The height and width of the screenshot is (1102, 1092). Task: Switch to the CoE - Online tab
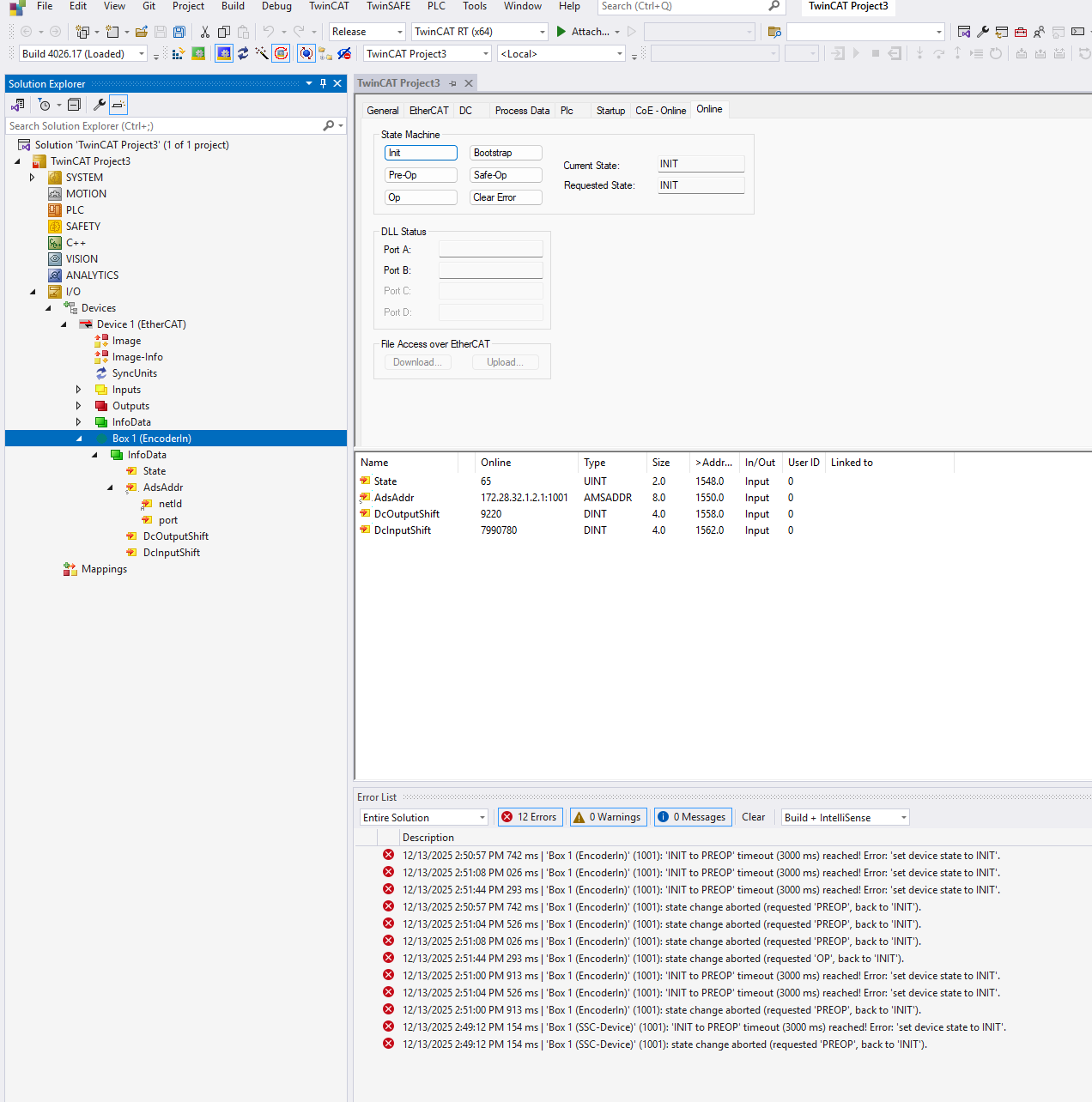click(x=660, y=111)
